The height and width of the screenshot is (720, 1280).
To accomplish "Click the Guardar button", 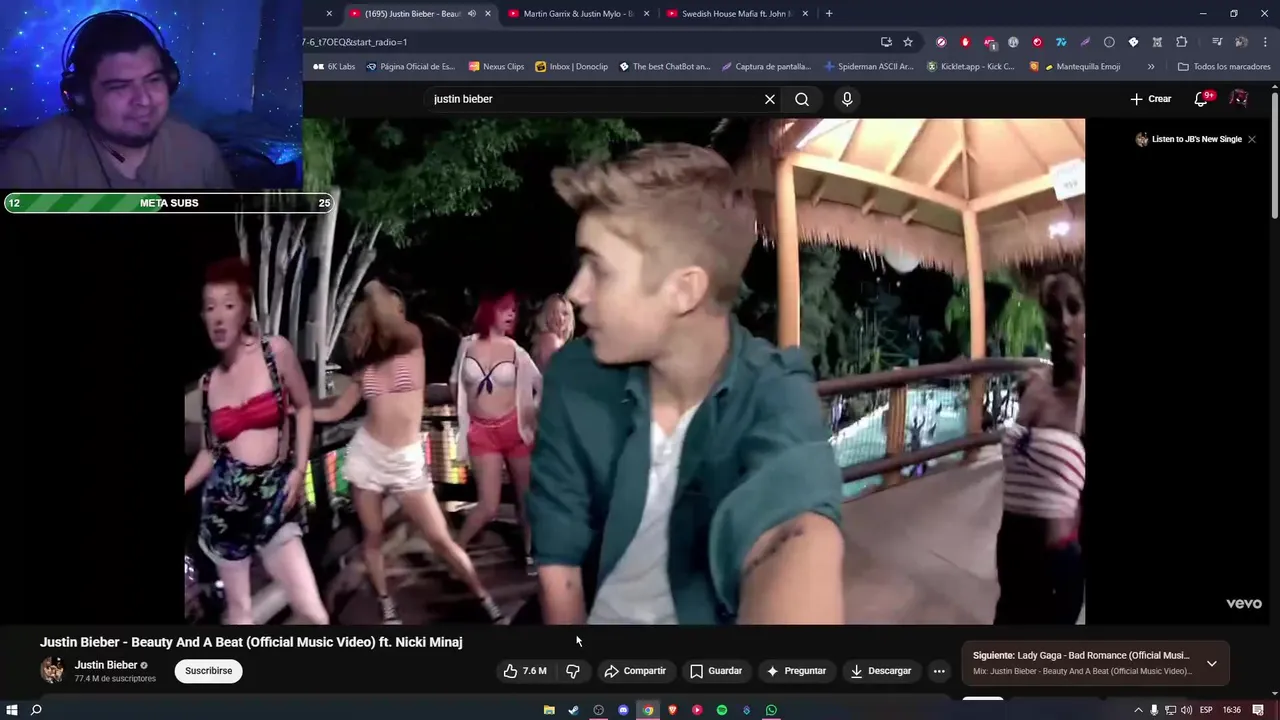I will pyautogui.click(x=716, y=671).
